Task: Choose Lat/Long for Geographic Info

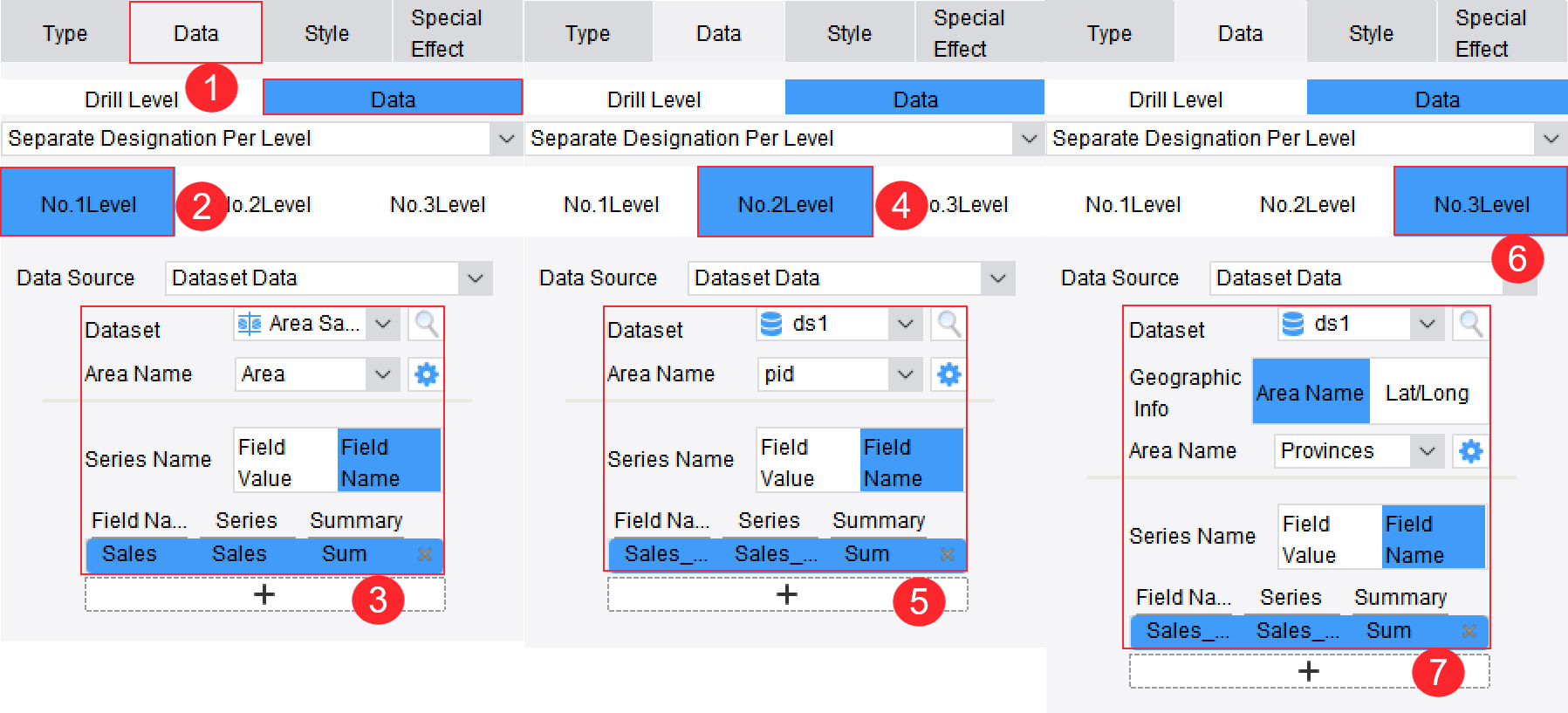Action: point(1428,392)
